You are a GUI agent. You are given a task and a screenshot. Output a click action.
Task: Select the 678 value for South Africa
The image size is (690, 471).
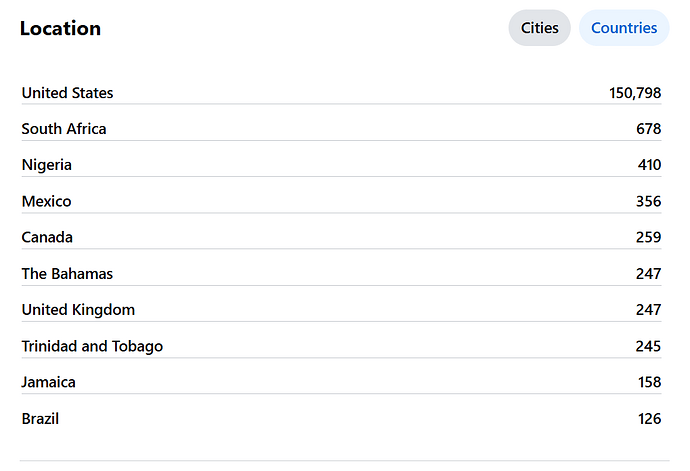(x=648, y=129)
